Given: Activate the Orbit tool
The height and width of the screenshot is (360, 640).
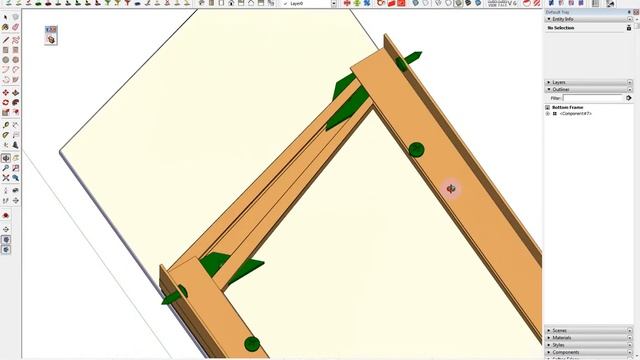Looking at the screenshot, I should click(5, 158).
